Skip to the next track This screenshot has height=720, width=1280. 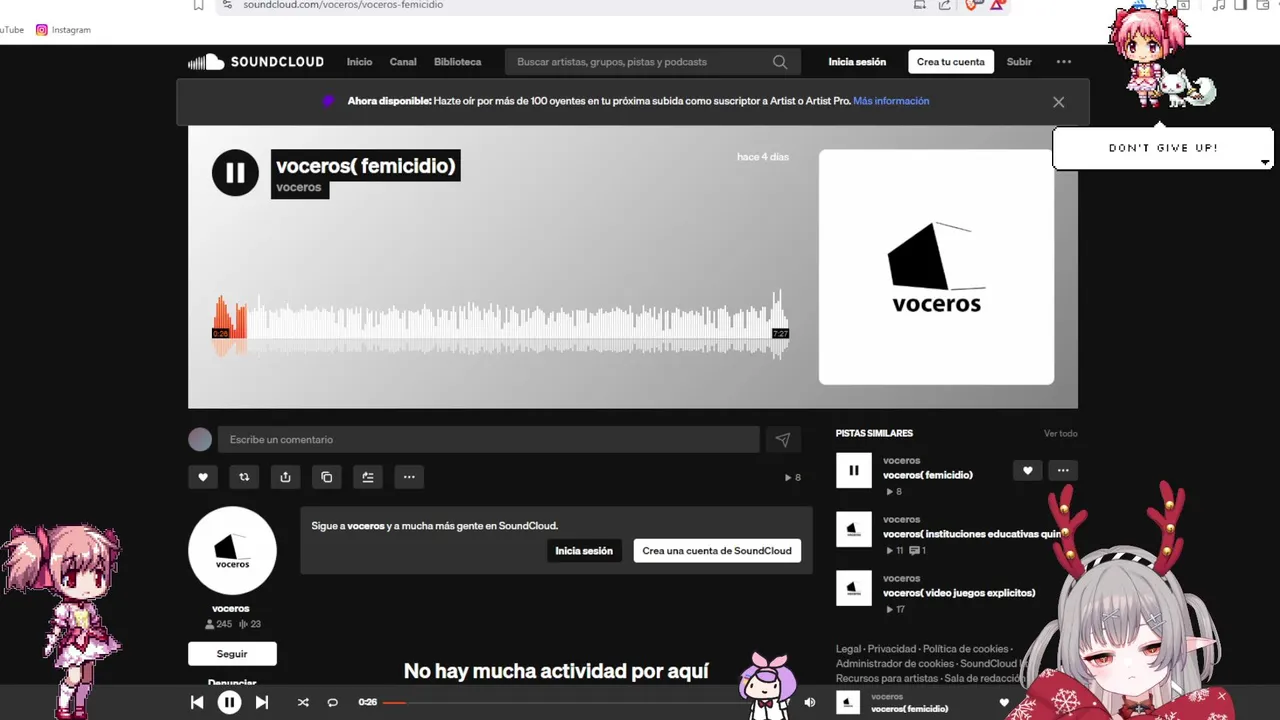tap(262, 703)
